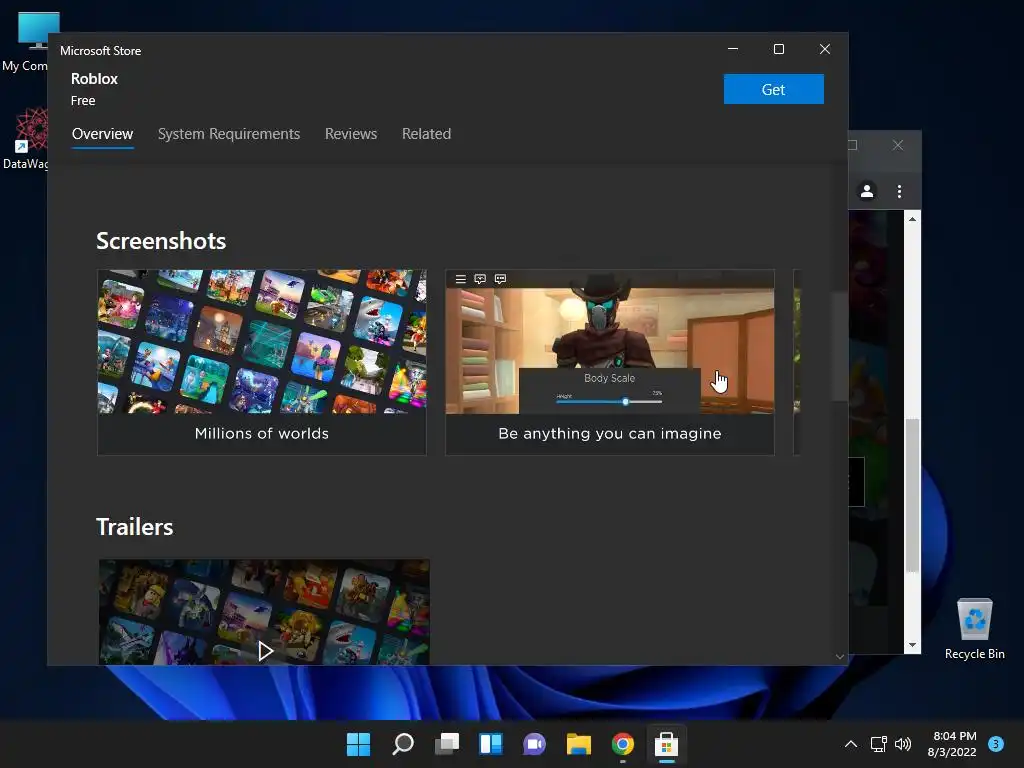Select the Related tab

[x=426, y=134]
